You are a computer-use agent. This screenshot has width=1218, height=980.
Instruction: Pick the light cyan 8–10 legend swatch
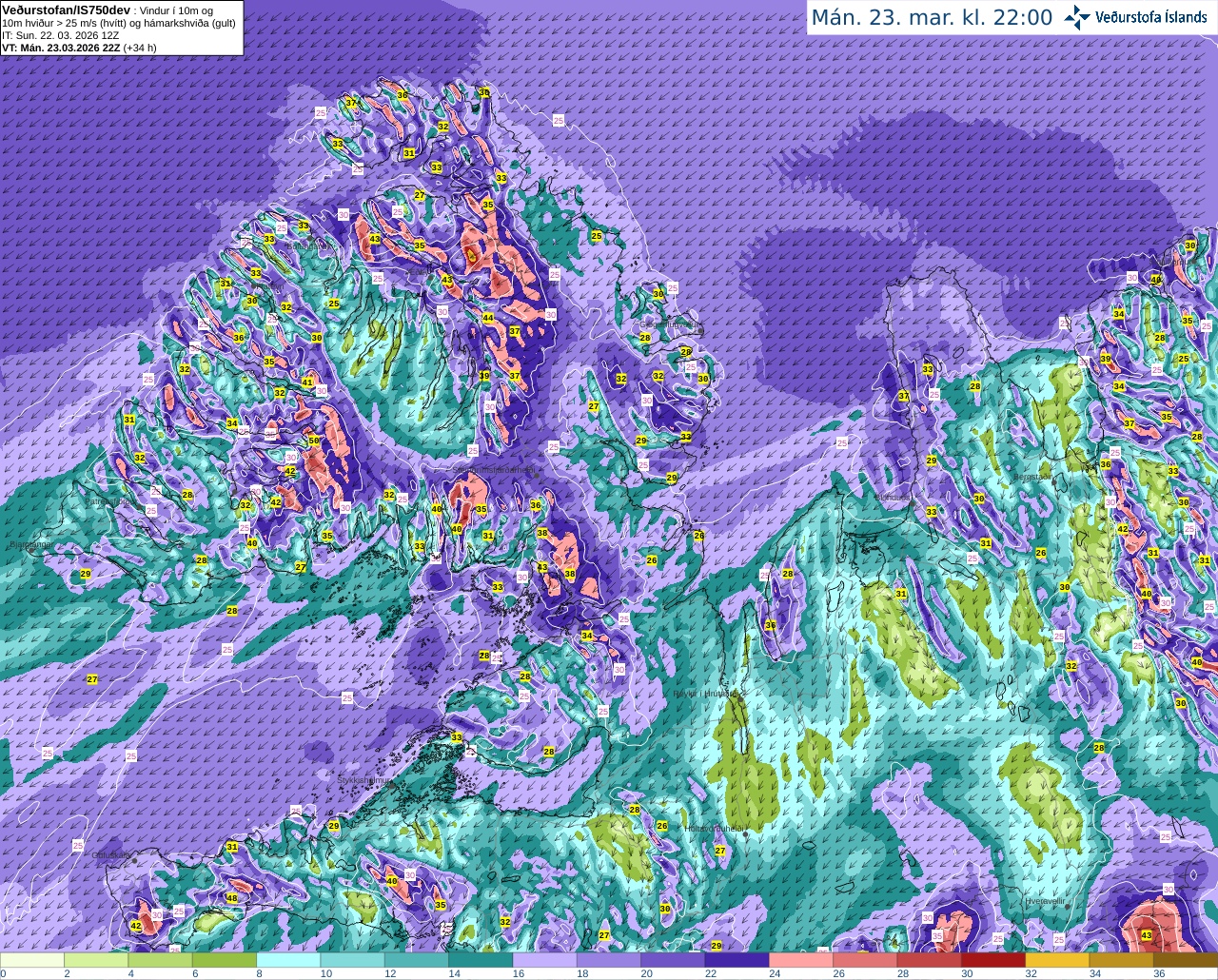pyautogui.click(x=287, y=960)
